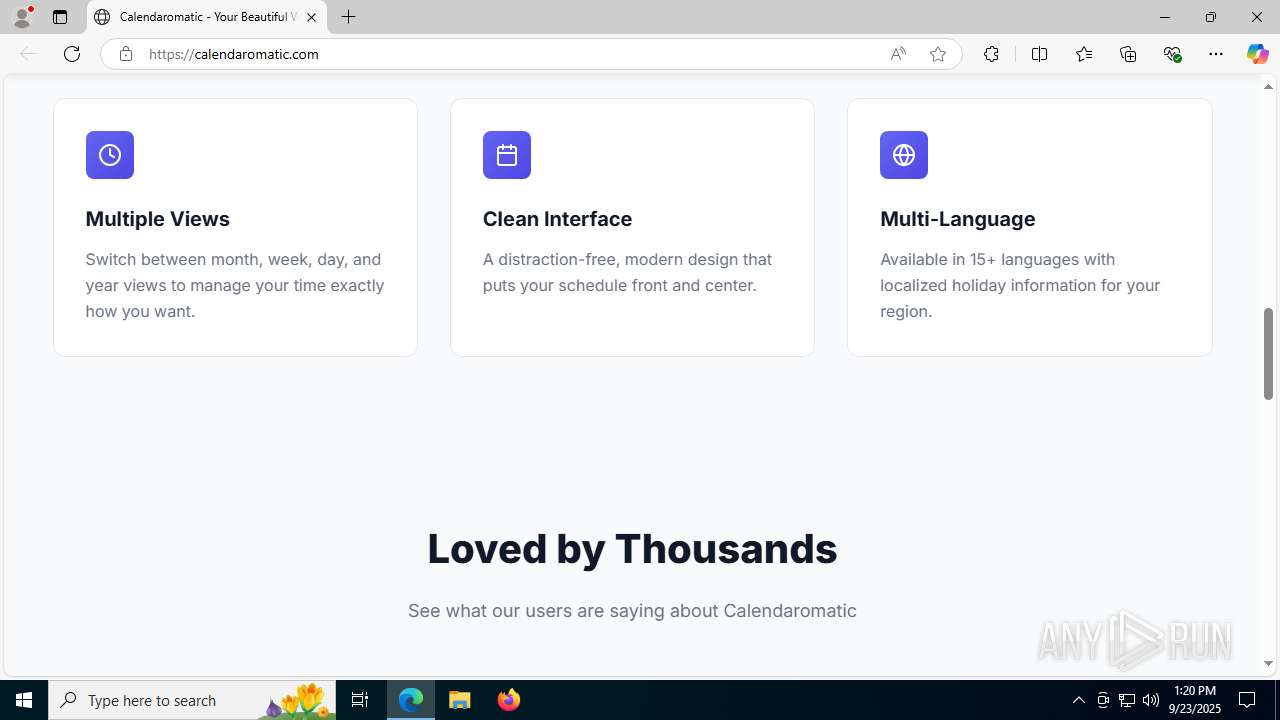Show hidden system tray icons
The width and height of the screenshot is (1280, 720).
[1078, 700]
